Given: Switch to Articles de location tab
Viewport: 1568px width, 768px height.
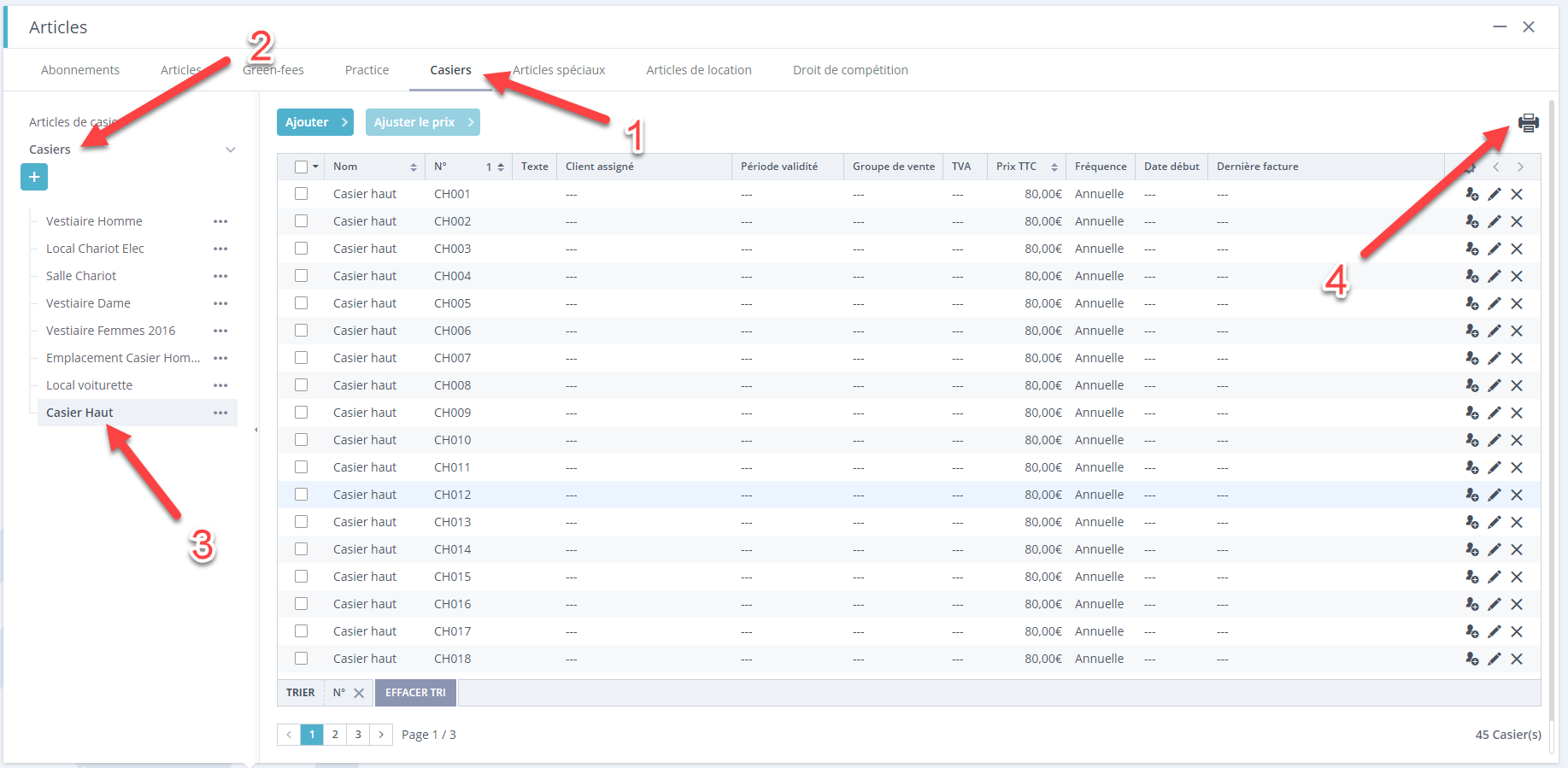Looking at the screenshot, I should (x=699, y=70).
